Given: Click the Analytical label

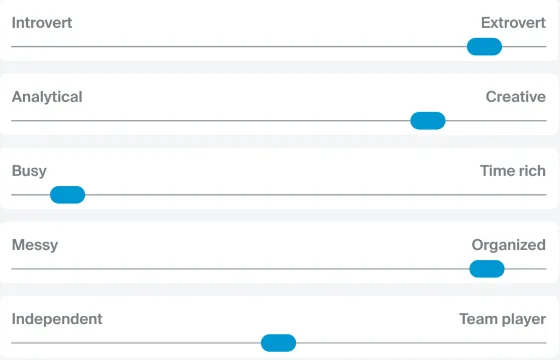Looking at the screenshot, I should [47, 97].
